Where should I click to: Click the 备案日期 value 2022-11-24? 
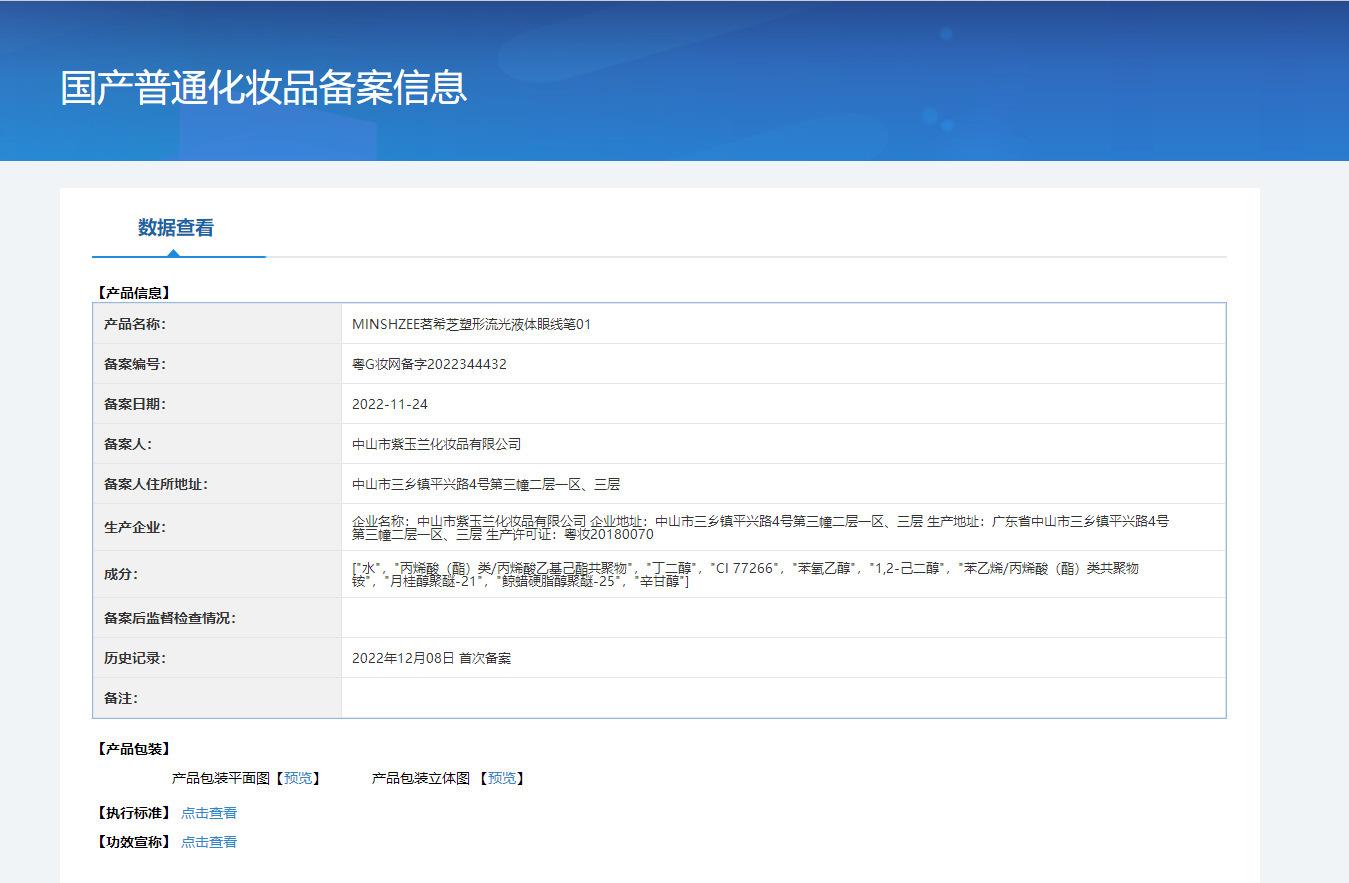point(390,404)
